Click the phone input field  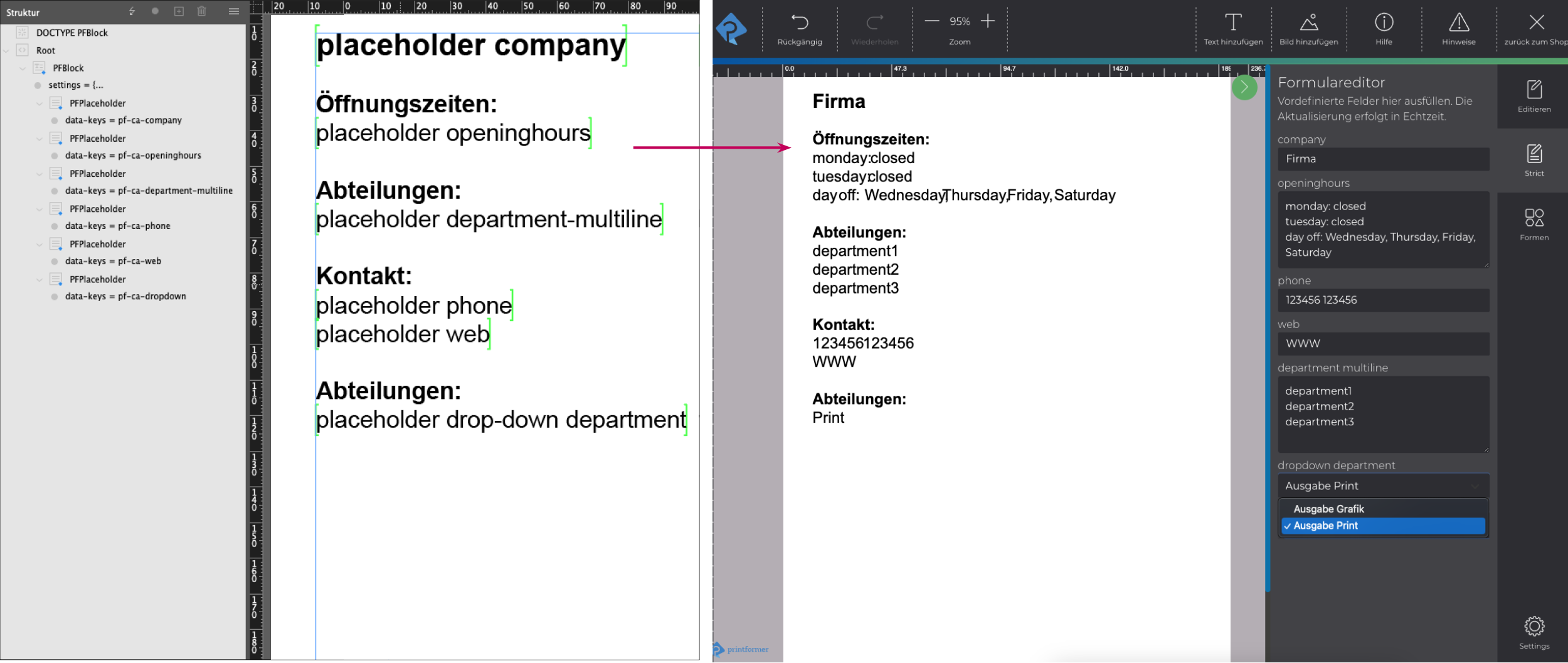point(1382,300)
